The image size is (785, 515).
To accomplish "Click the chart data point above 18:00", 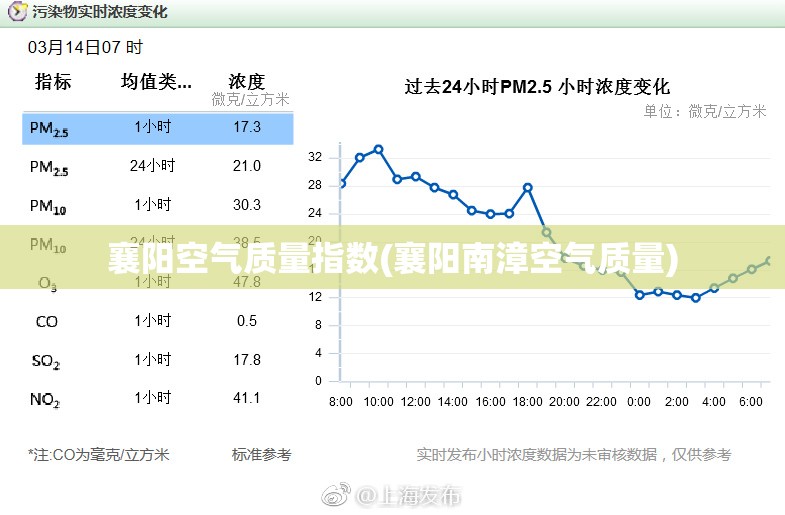I will (528, 188).
